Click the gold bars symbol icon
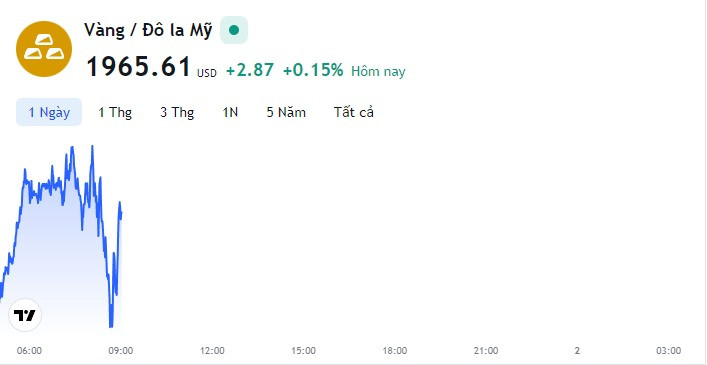The width and height of the screenshot is (707, 365). 44,49
